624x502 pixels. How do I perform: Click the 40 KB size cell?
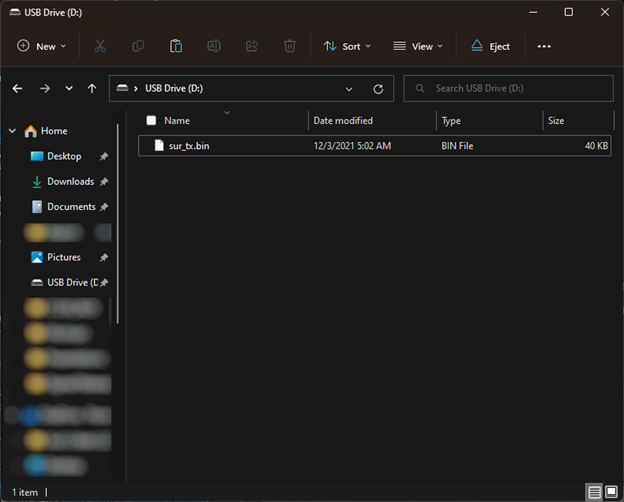tap(596, 146)
